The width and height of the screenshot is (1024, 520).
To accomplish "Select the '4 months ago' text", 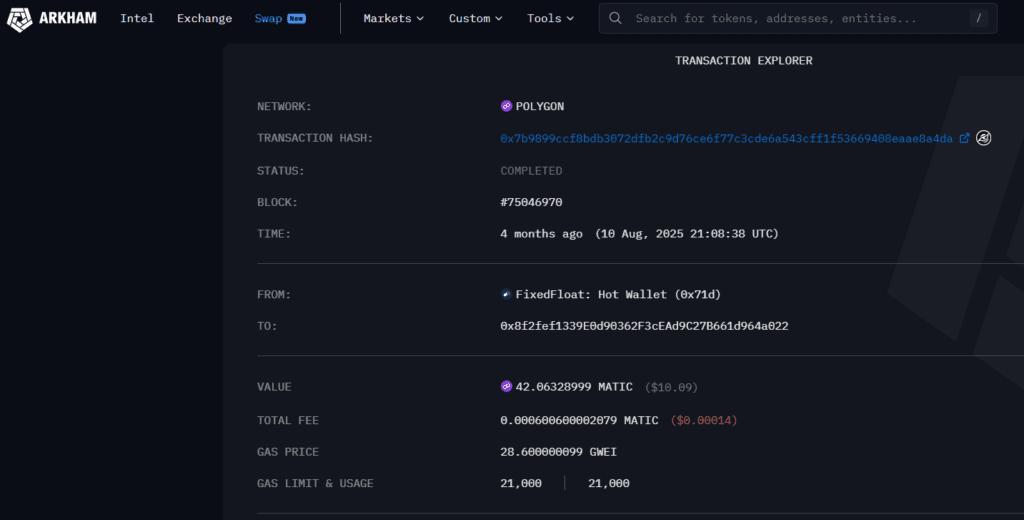I will pos(541,233).
